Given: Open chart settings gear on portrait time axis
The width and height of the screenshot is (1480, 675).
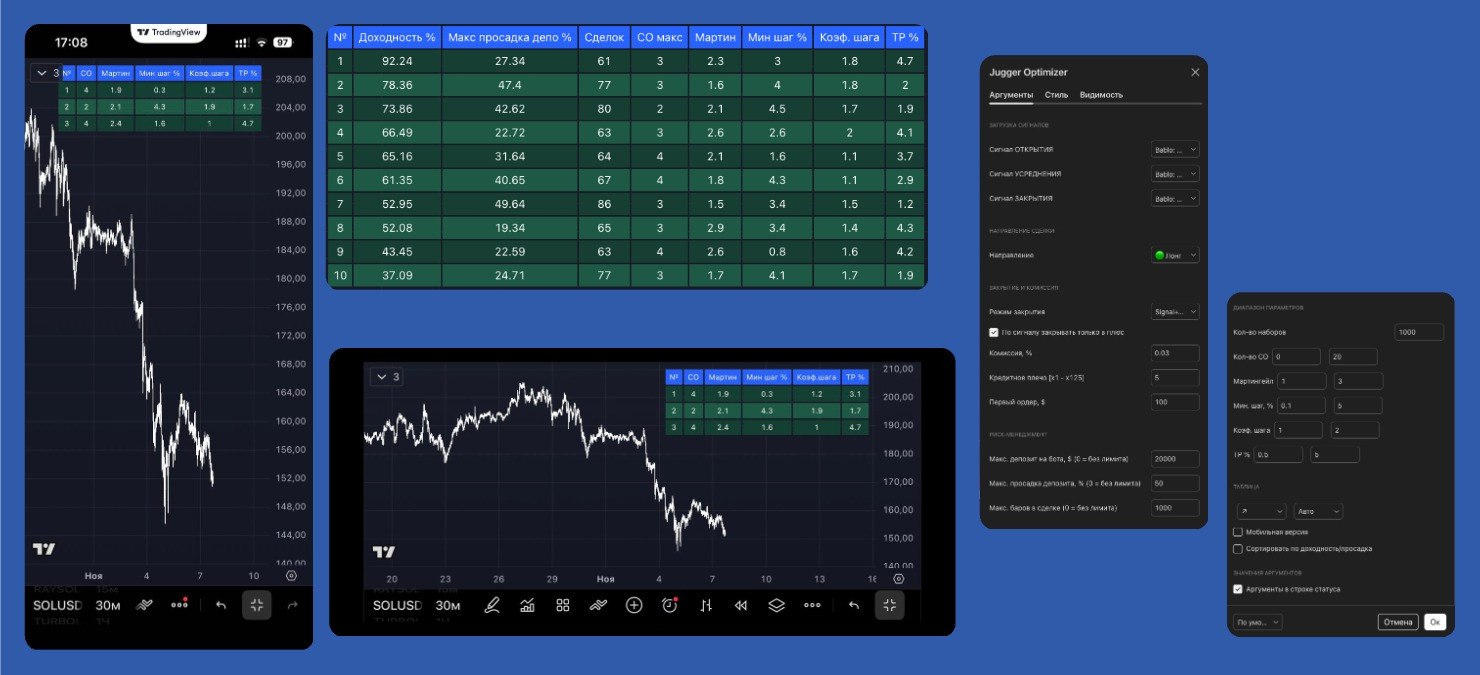Looking at the screenshot, I should [291, 576].
